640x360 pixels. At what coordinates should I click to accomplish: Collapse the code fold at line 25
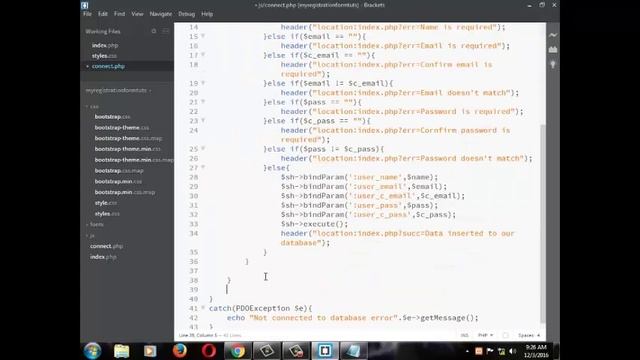pos(203,149)
